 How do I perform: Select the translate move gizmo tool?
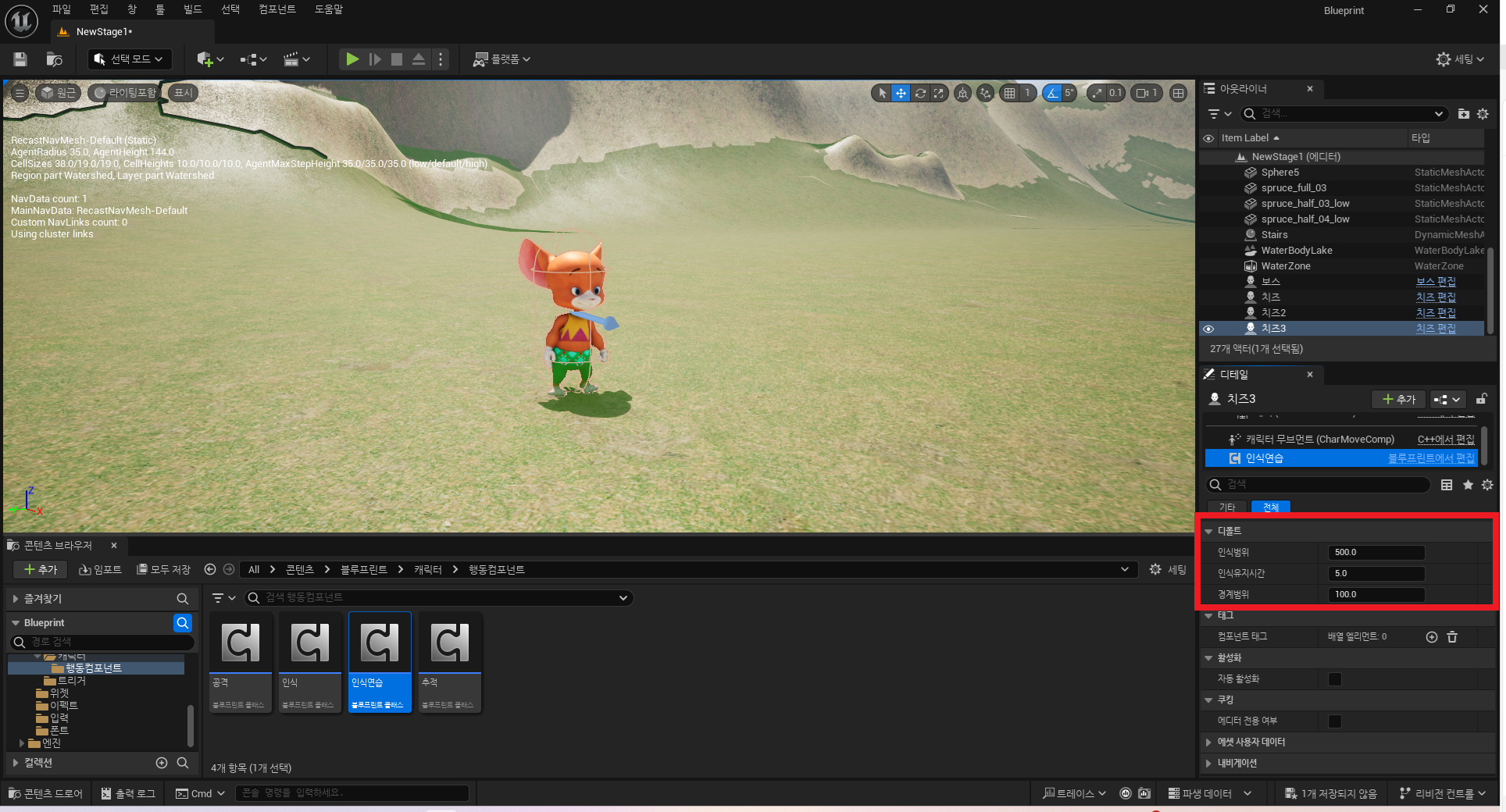(901, 93)
